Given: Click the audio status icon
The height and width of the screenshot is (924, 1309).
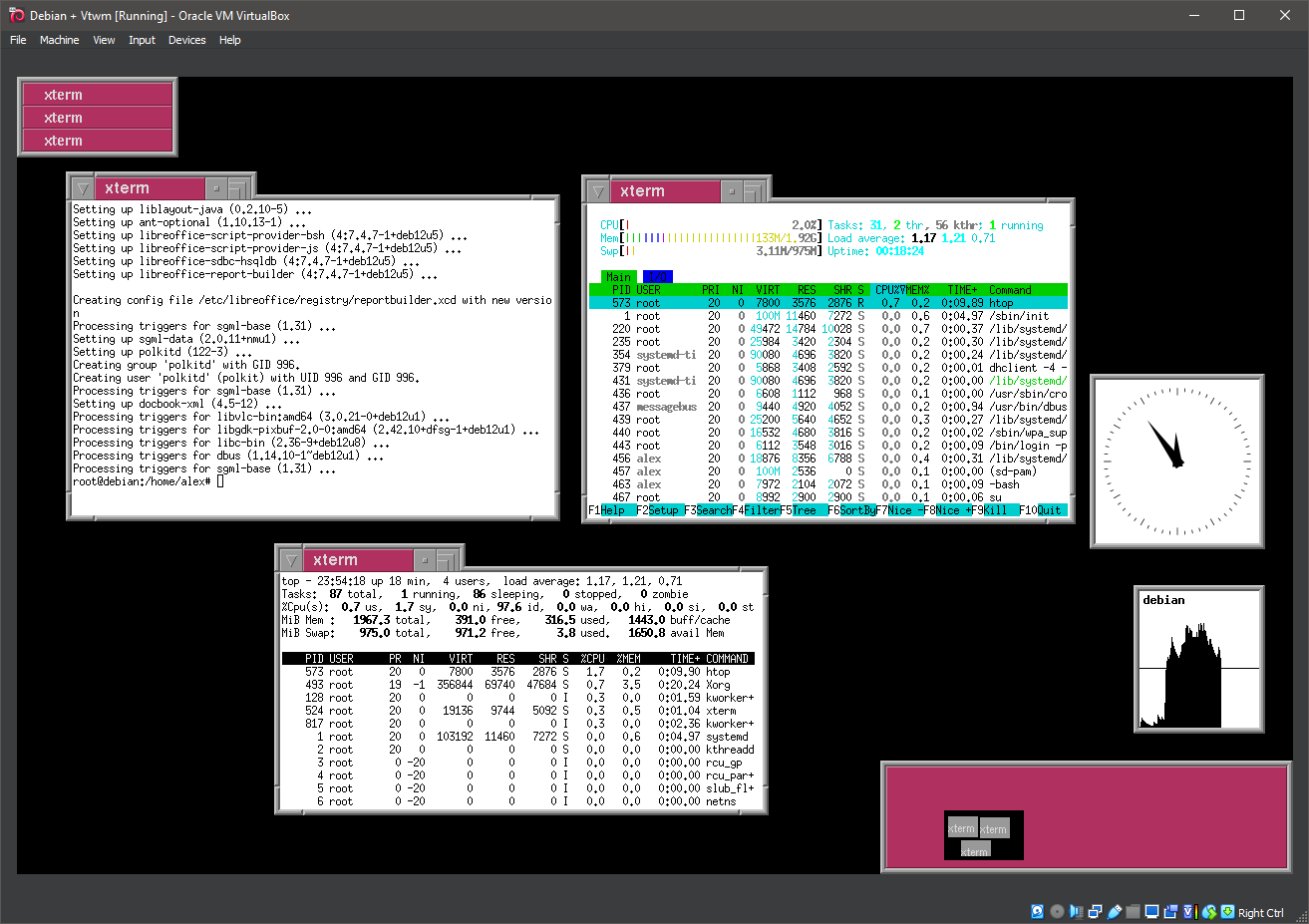Looking at the screenshot, I should 1074,910.
